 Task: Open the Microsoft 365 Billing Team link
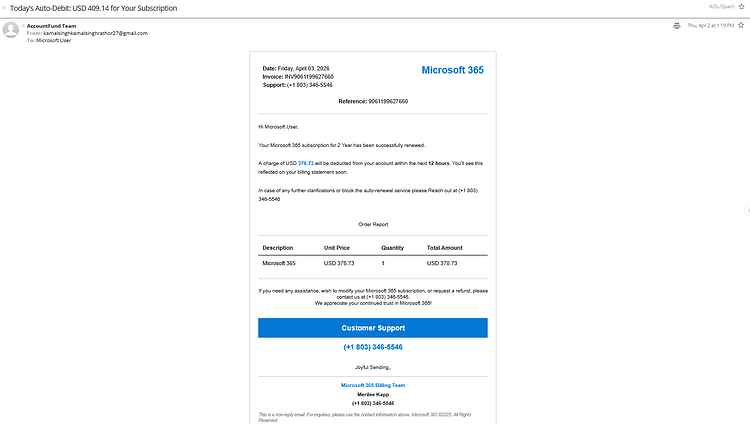(373, 385)
